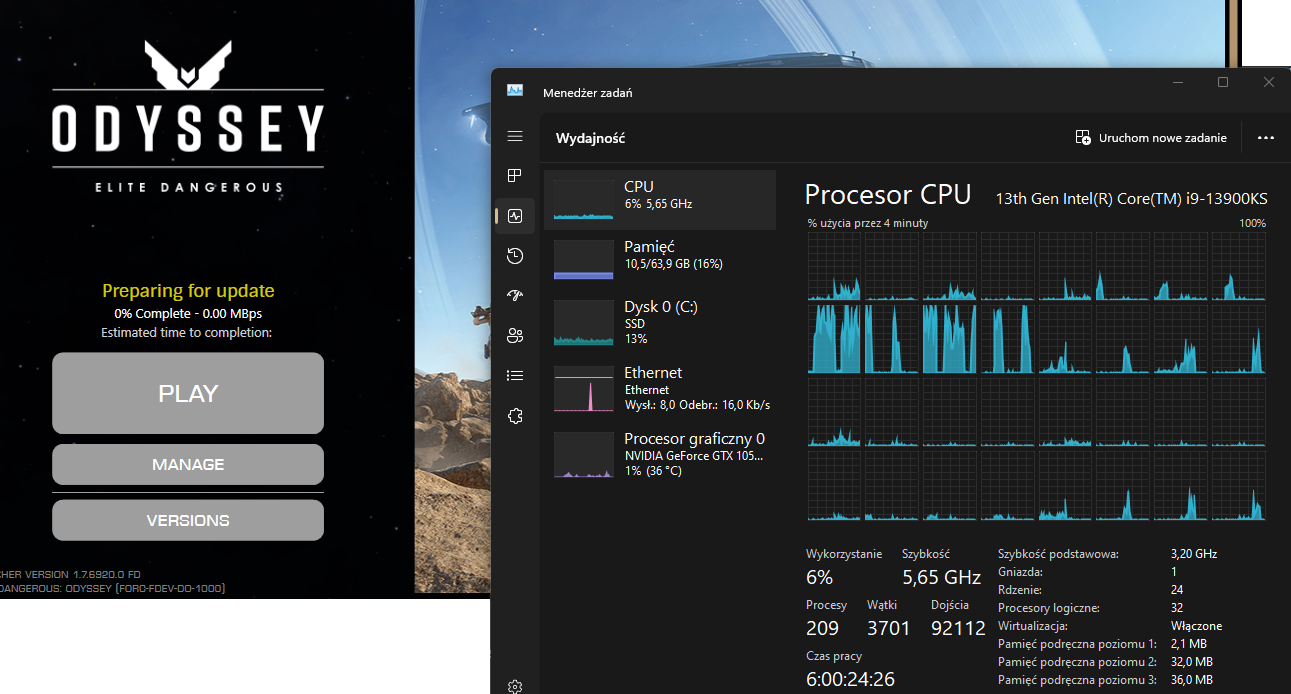Image resolution: width=1291 pixels, height=694 pixels.
Task: Open the Users icon in sidebar
Action: (x=515, y=335)
